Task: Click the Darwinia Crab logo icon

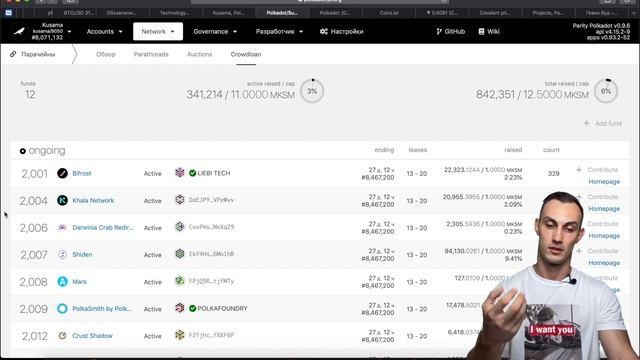Action: click(62, 227)
